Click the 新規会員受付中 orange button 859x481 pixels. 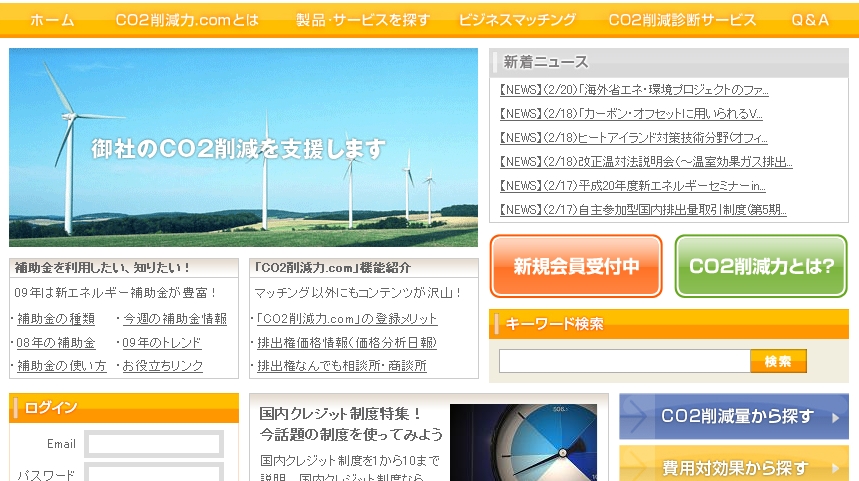(576, 266)
